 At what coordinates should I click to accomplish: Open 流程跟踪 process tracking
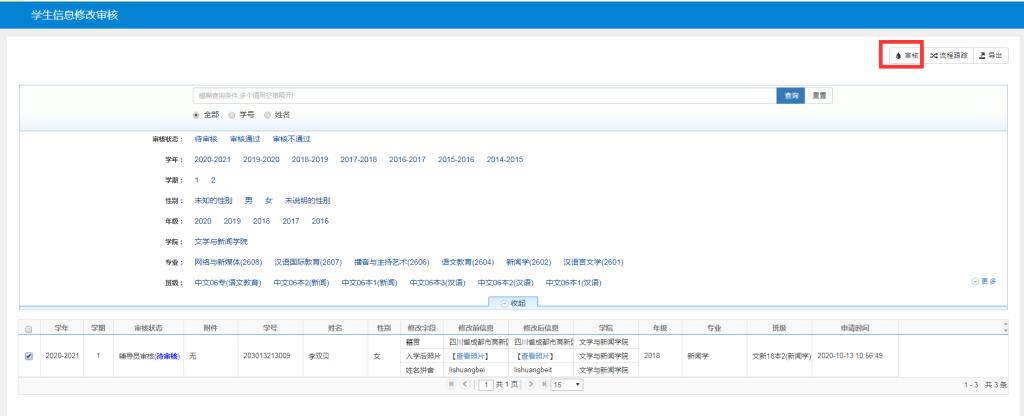(949, 56)
